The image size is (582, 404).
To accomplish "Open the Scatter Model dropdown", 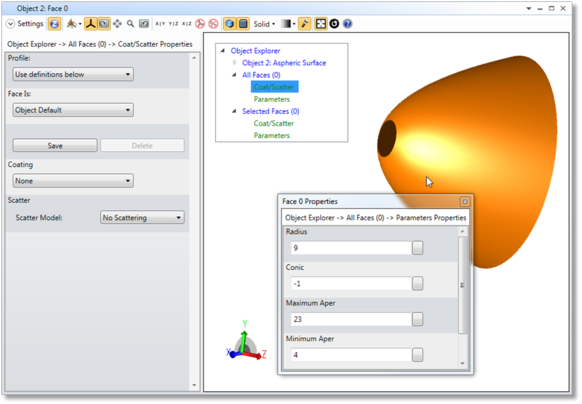I will coord(142,218).
